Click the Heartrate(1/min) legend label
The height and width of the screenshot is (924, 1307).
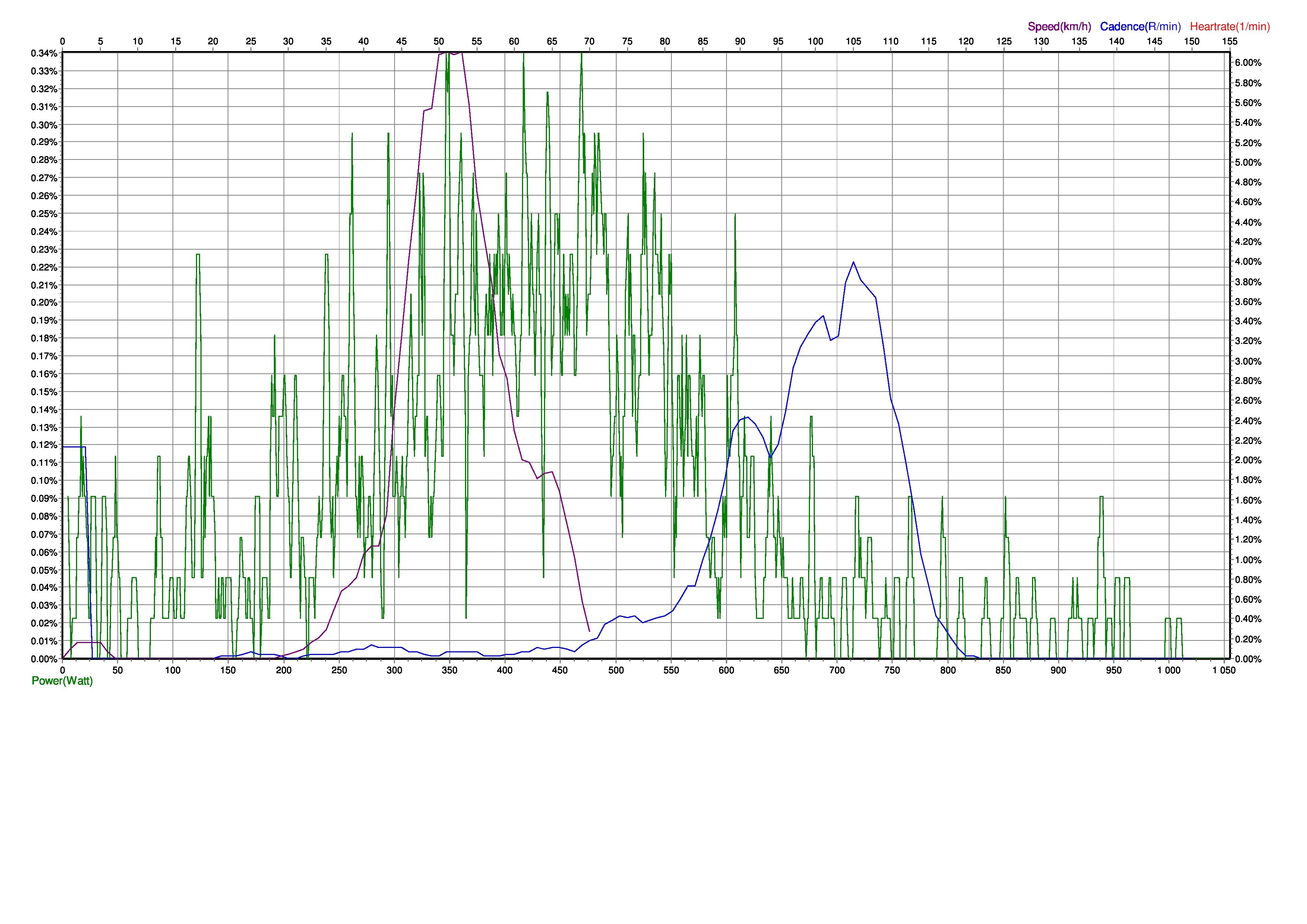[1230, 26]
